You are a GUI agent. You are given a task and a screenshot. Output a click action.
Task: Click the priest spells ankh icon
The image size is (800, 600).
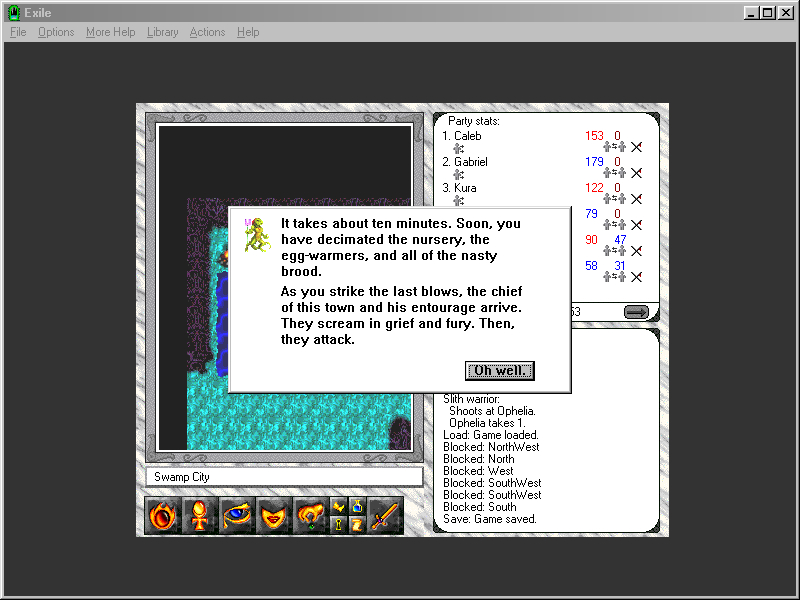pos(200,516)
